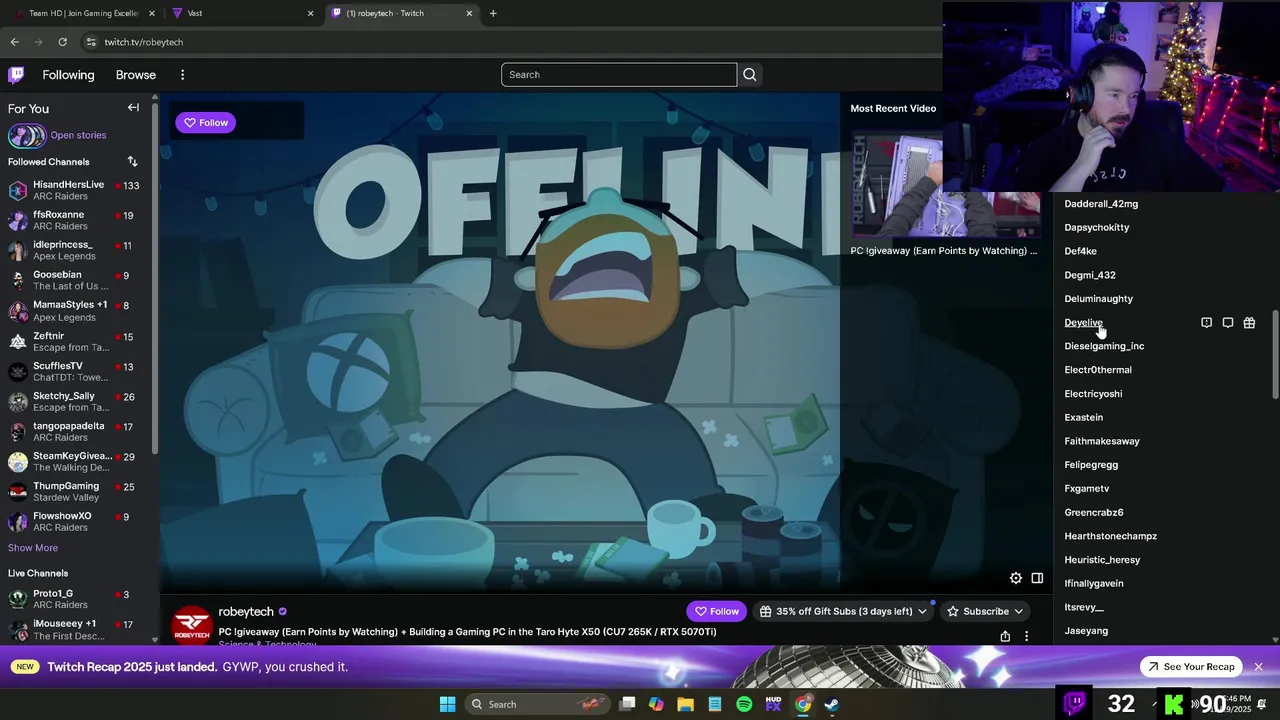Click robeytech channel name

point(246,612)
